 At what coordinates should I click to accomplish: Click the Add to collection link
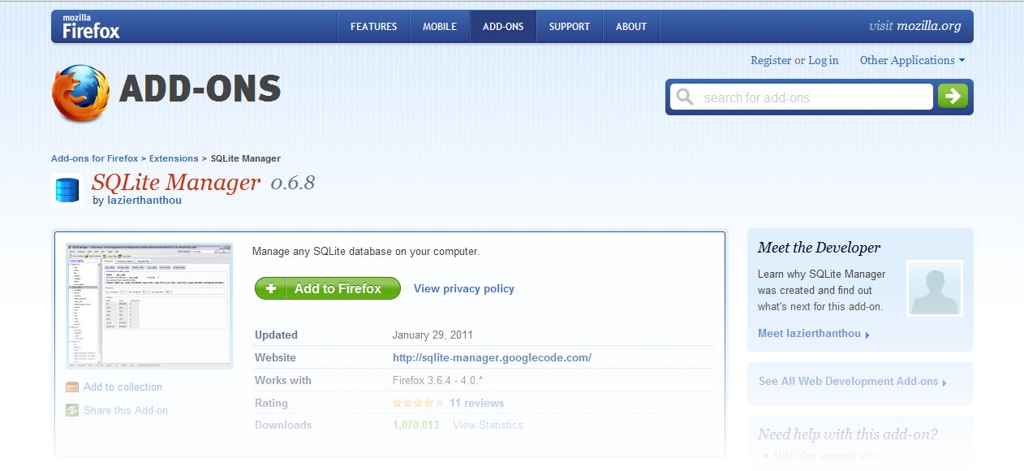123,387
